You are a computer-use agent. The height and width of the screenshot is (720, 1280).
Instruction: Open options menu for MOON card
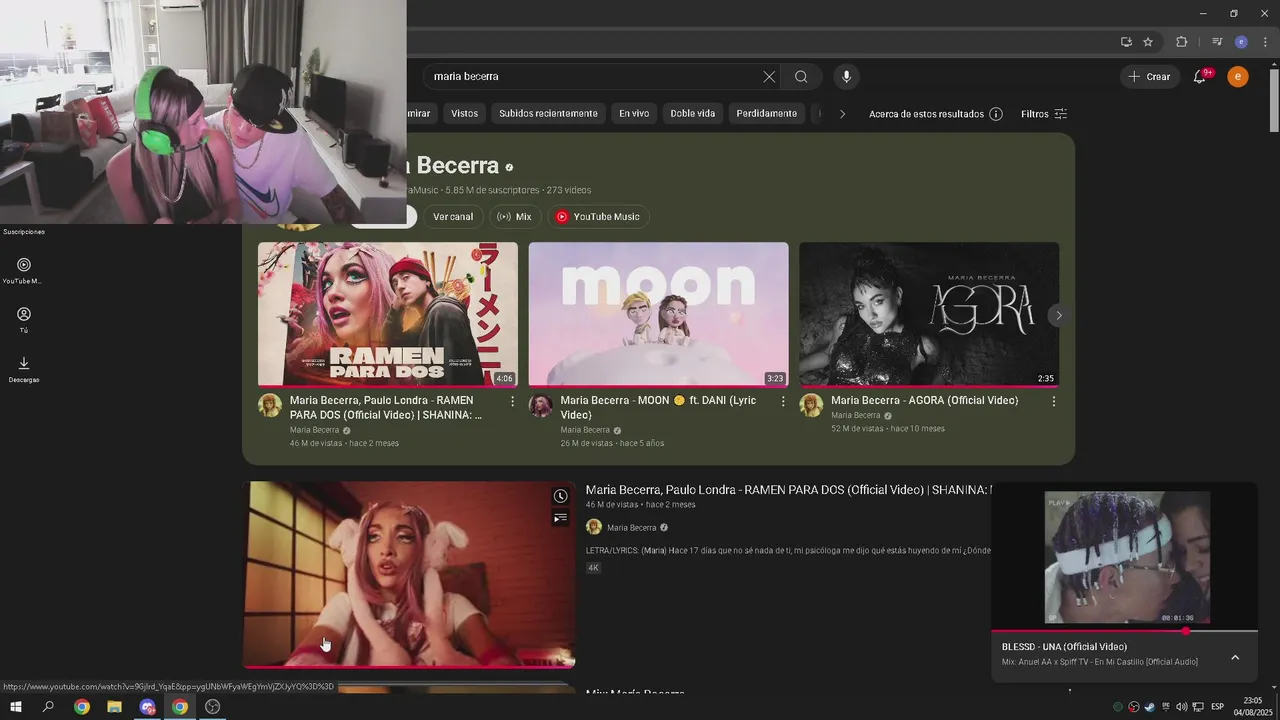coord(783,401)
